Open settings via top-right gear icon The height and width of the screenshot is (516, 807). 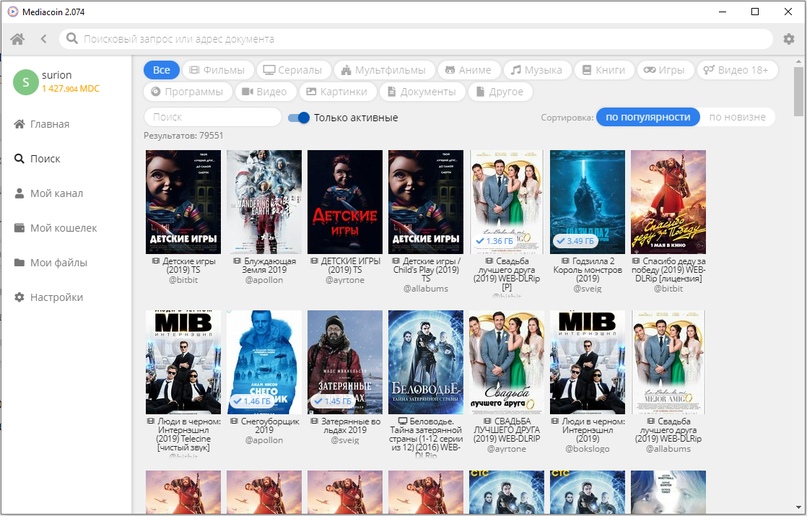[x=789, y=39]
